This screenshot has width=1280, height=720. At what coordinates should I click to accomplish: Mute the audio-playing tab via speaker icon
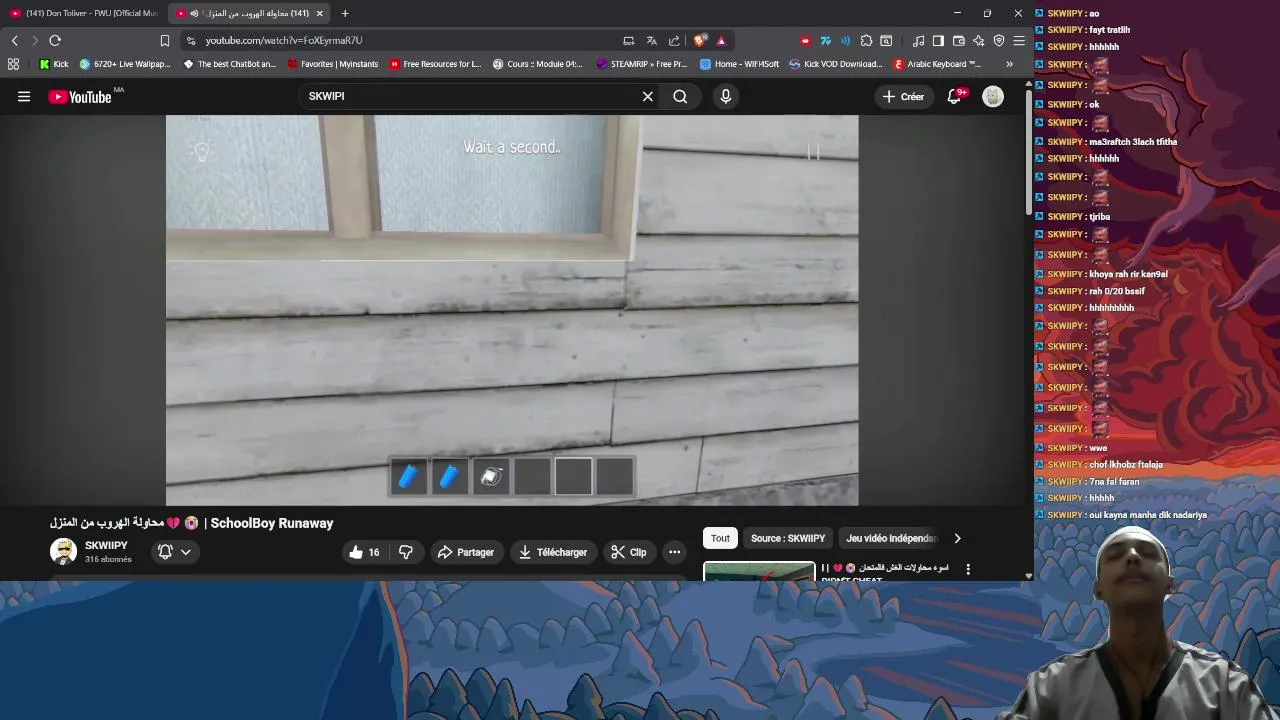[x=194, y=13]
